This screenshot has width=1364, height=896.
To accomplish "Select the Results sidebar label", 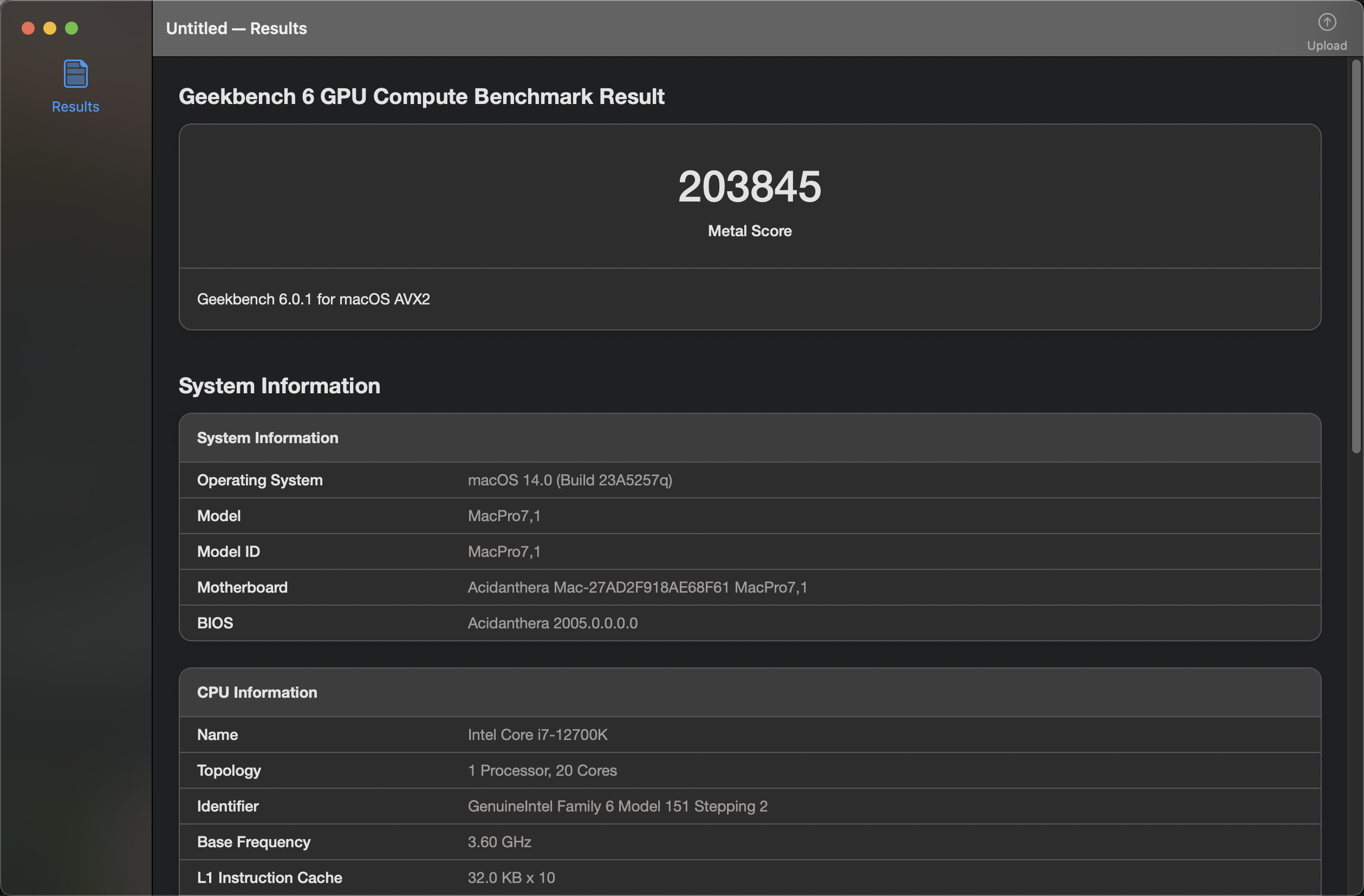I will [x=75, y=107].
